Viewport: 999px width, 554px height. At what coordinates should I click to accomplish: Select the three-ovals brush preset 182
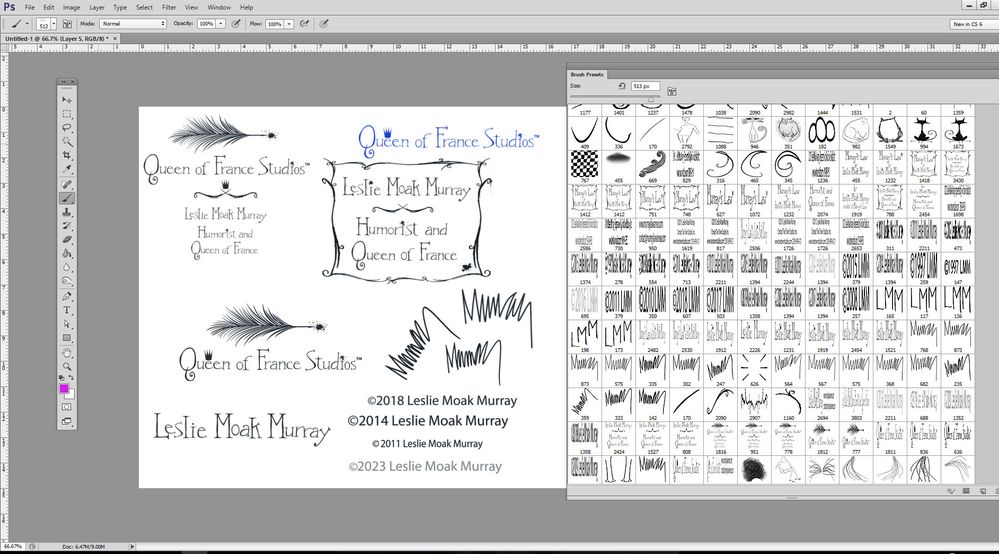point(823,132)
